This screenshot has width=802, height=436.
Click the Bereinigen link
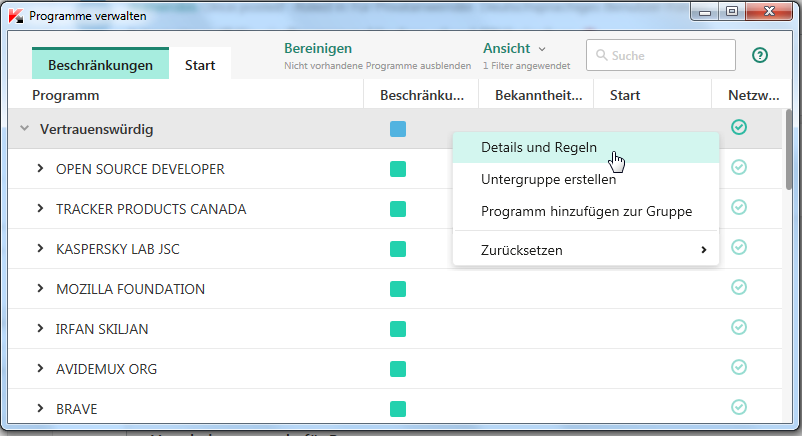318,49
